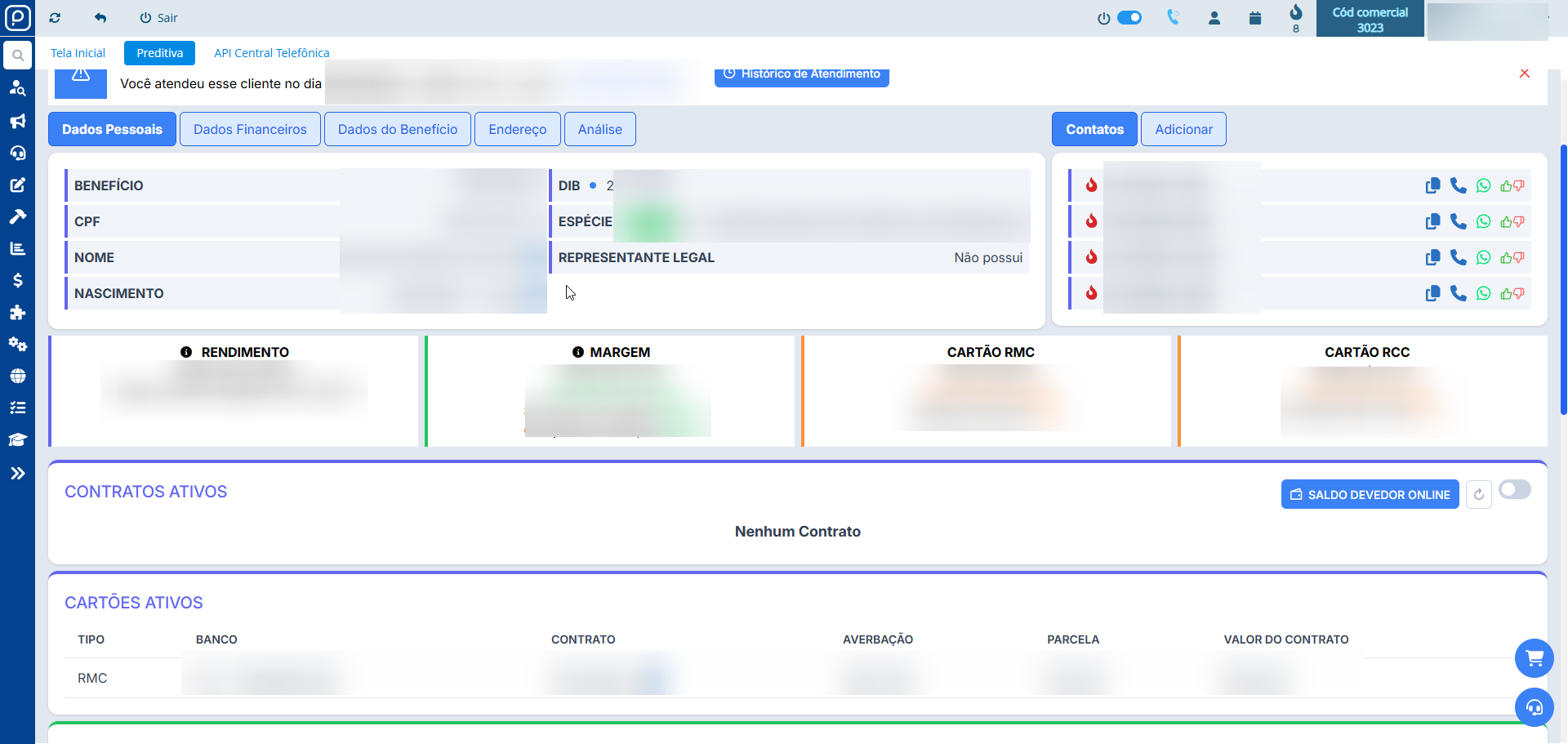Click the Margem info icon
The height and width of the screenshot is (744, 1568).
(x=578, y=352)
